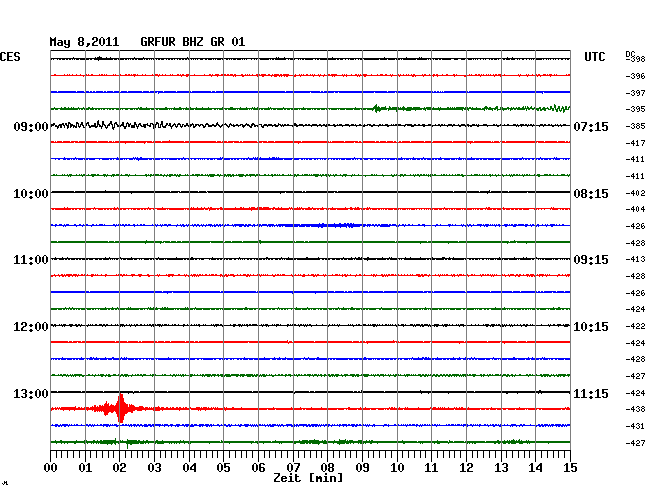Image resolution: width=650 pixels, height=494 pixels.
Task: Click the '08:15' UTC time label
Action: (591, 194)
